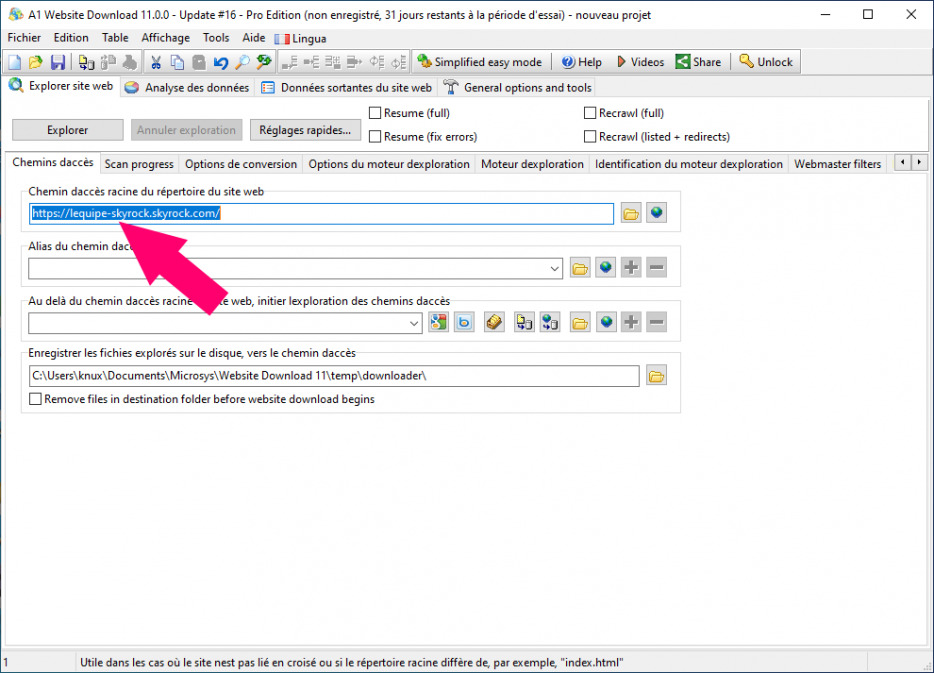This screenshot has width=934, height=673.
Task: Open the Tools menu
Action: [216, 38]
